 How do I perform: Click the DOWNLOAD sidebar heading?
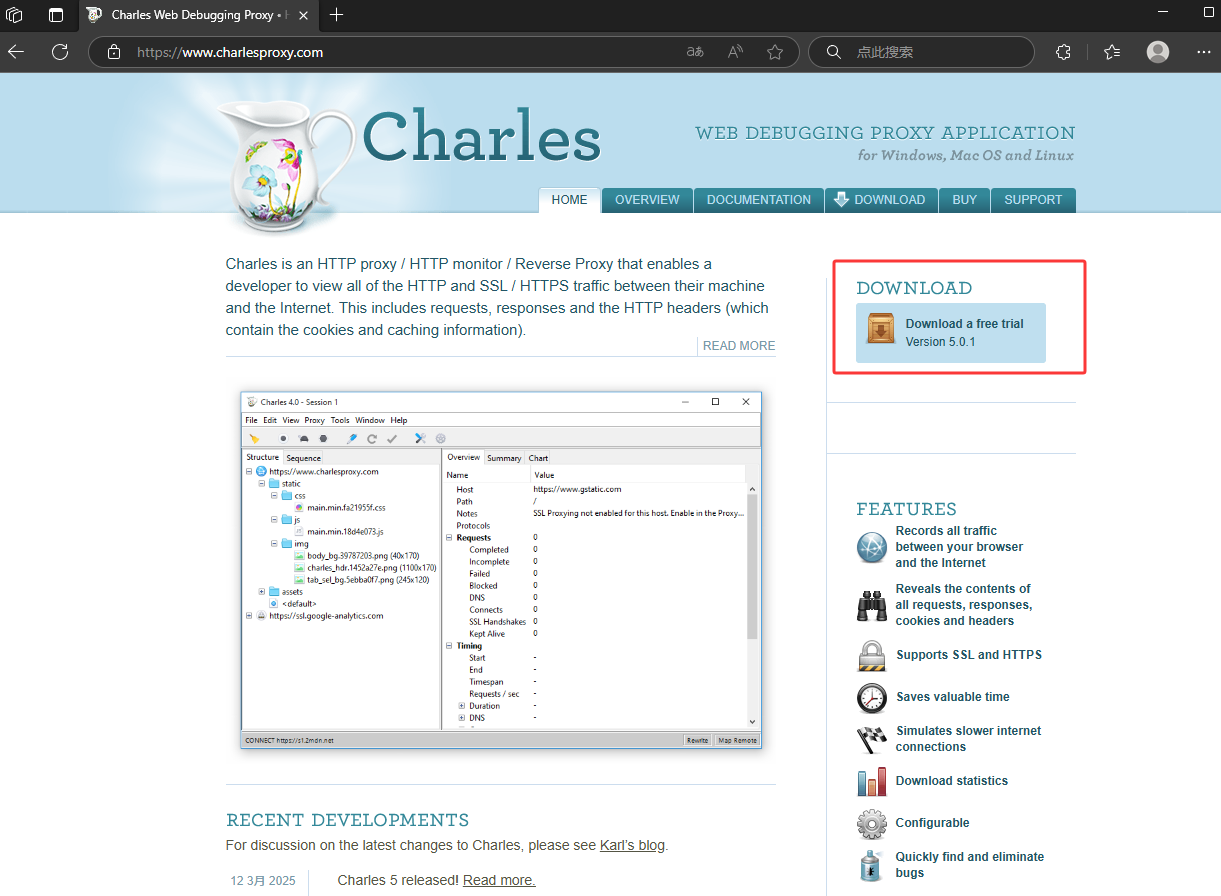click(914, 288)
